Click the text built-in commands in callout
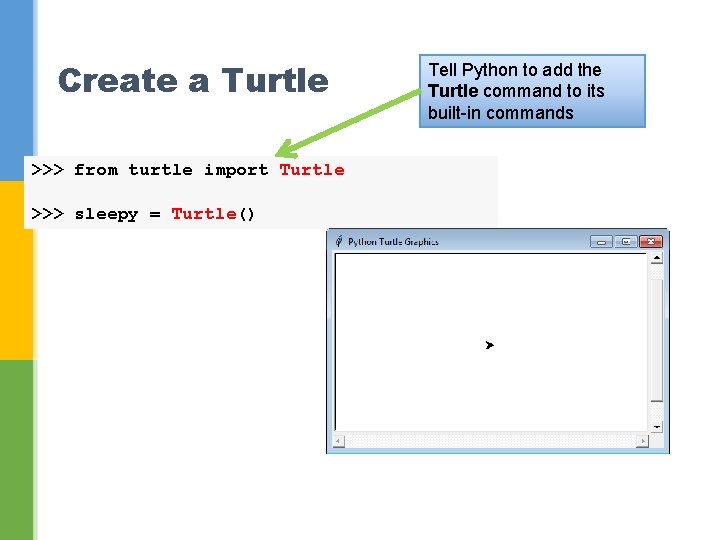The height and width of the screenshot is (540, 720). 501,113
